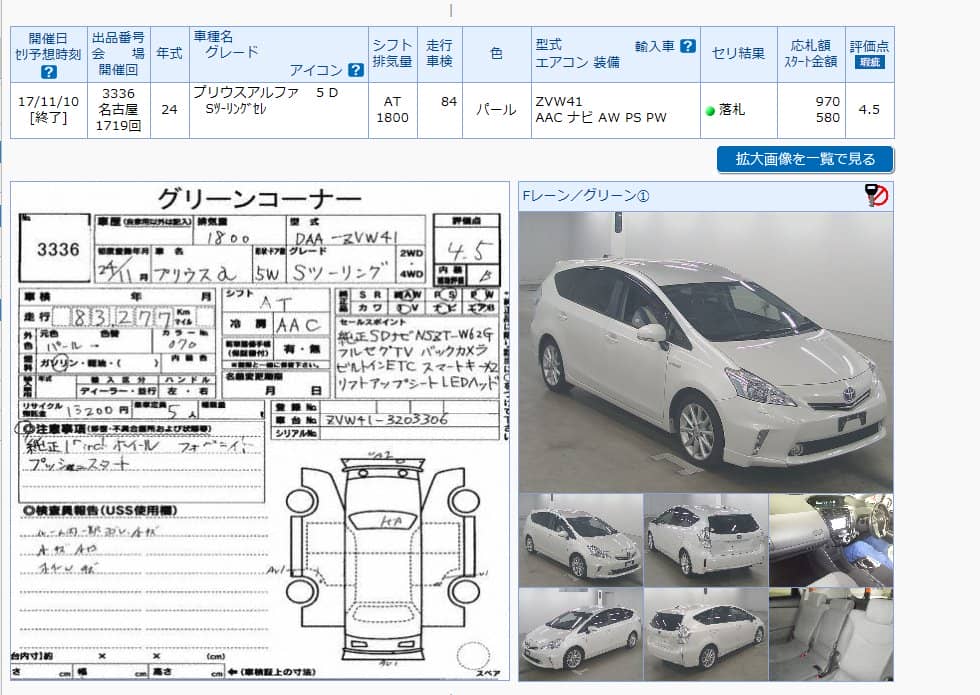980x695 pixels.
Task: Click displacement 1800 in table
Action: click(392, 118)
